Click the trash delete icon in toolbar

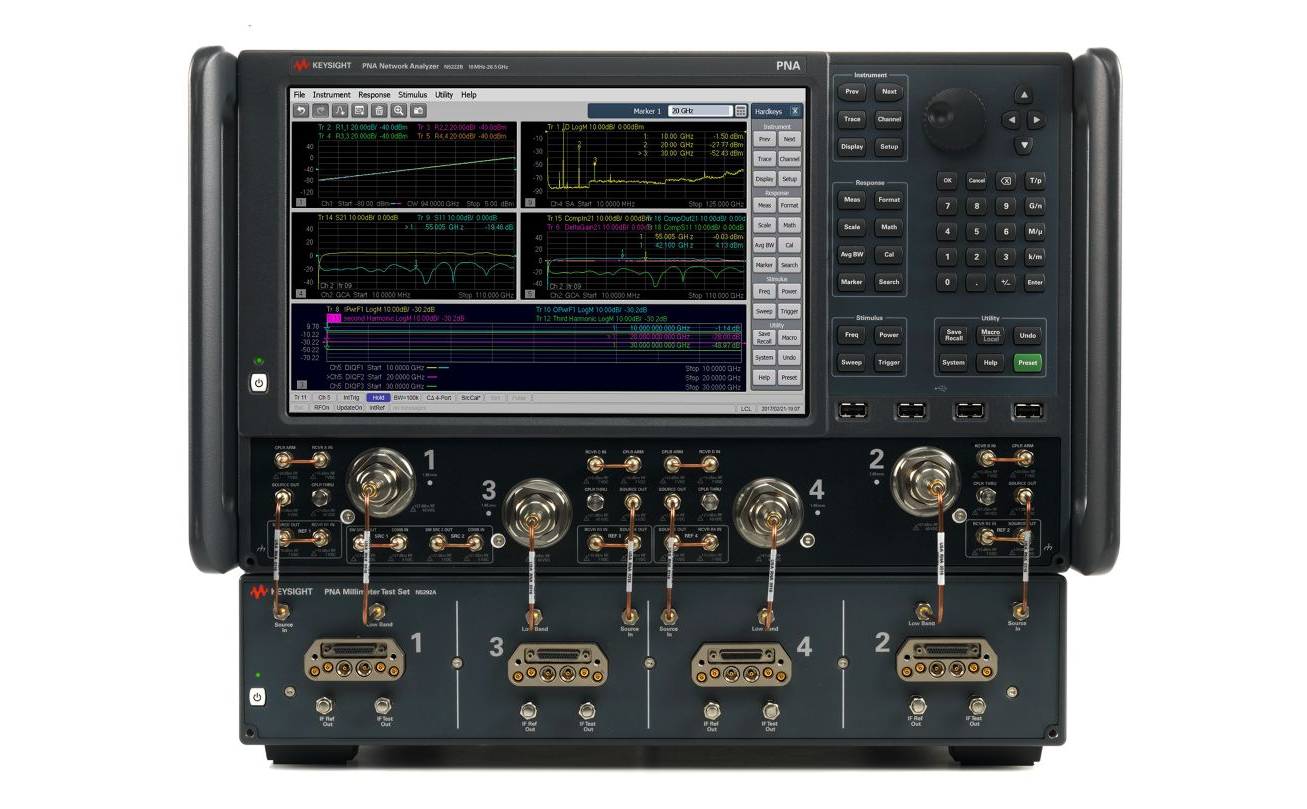tap(379, 111)
